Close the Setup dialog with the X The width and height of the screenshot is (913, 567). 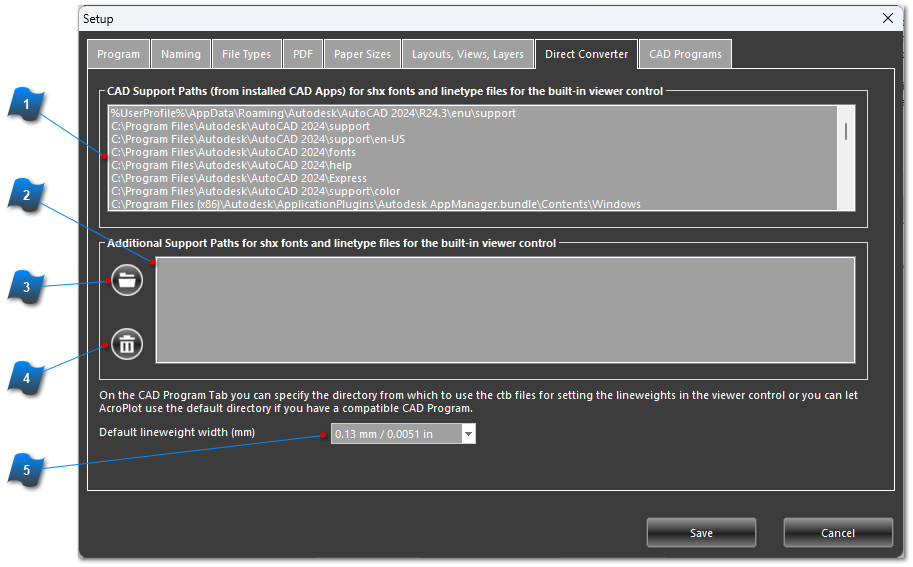pos(887,18)
